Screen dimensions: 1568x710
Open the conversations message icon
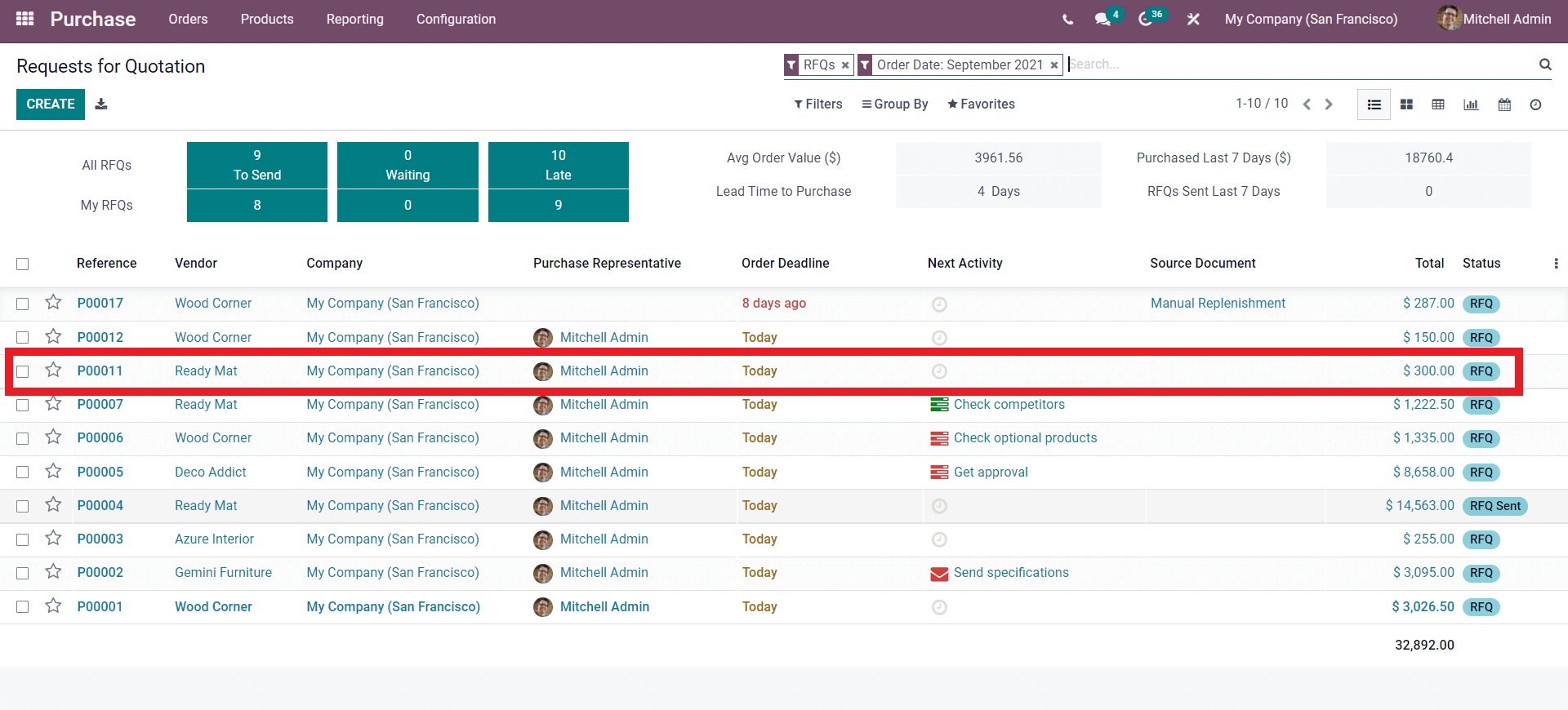click(x=1102, y=19)
